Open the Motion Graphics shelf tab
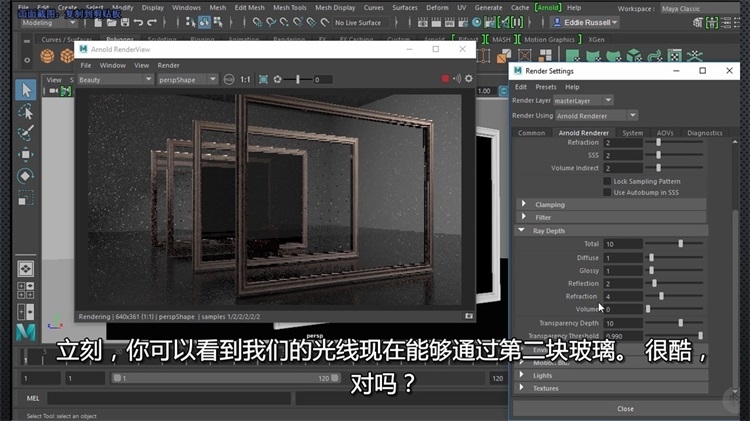 pyautogui.click(x=549, y=39)
